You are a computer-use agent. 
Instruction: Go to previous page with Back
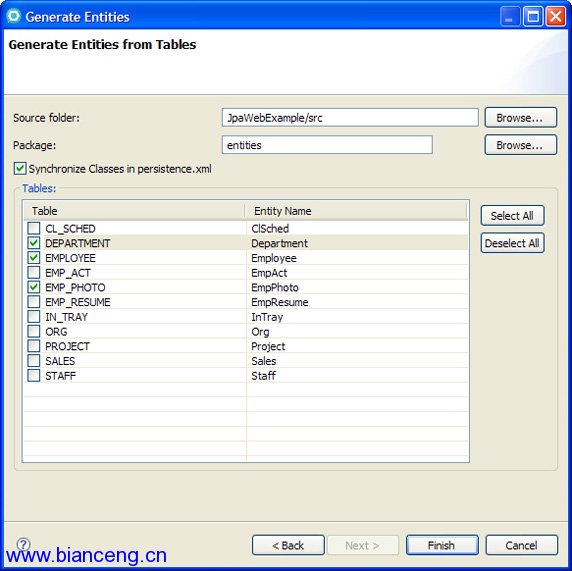click(288, 545)
